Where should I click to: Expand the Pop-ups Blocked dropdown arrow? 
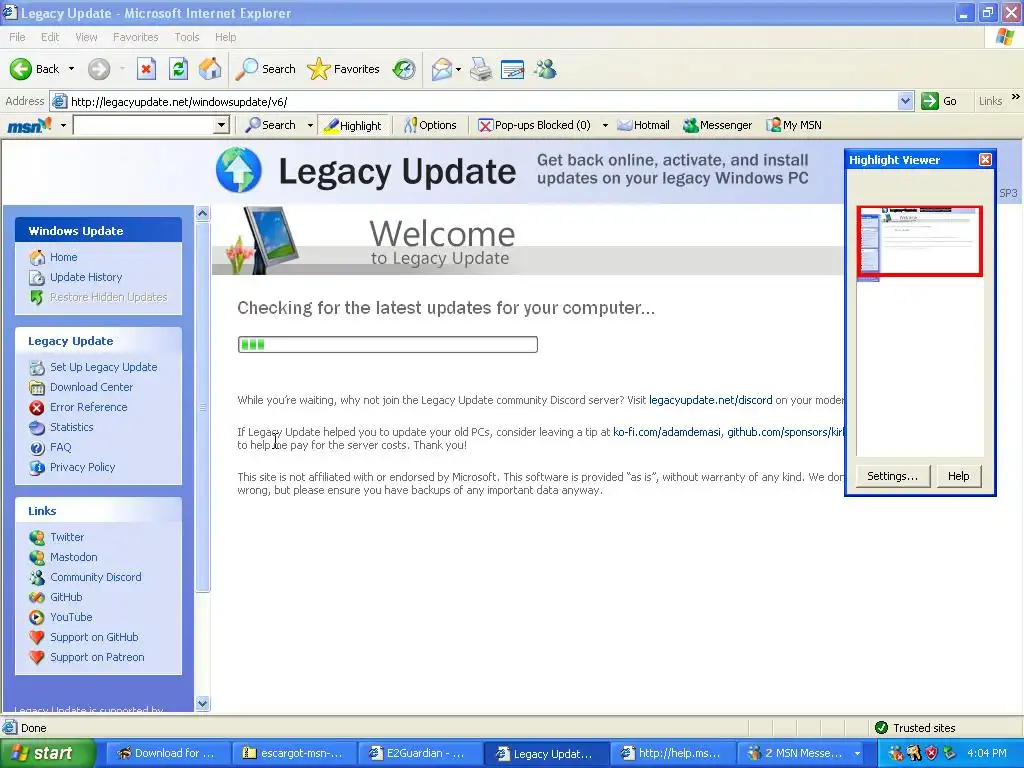[x=605, y=125]
